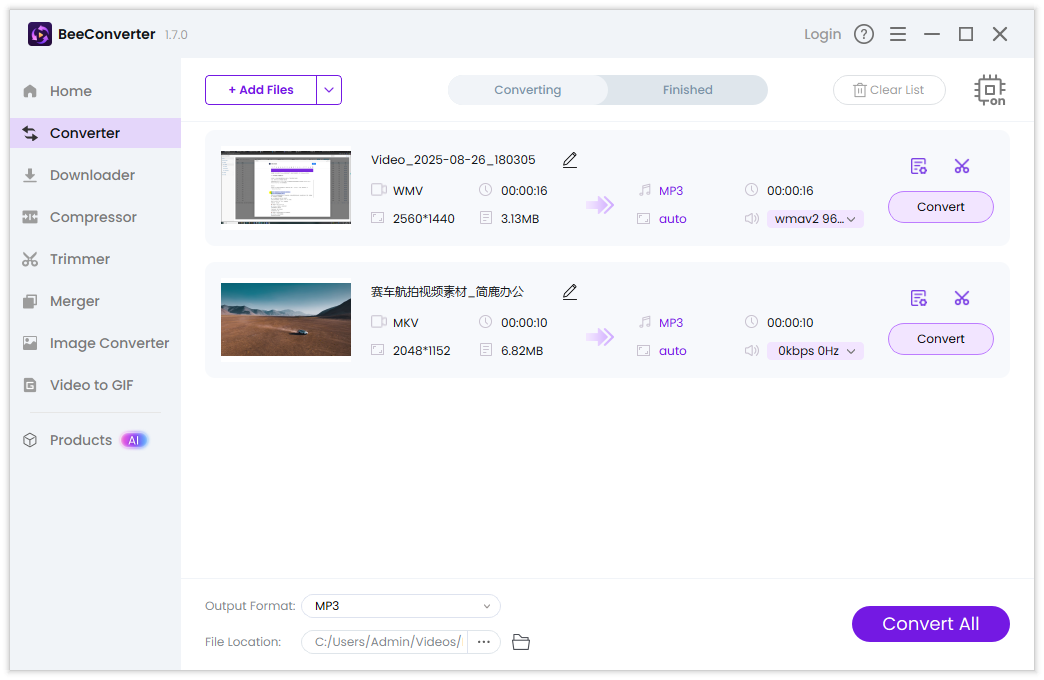
Task: Expand the wmav2 audio track dropdown
Action: pos(814,219)
